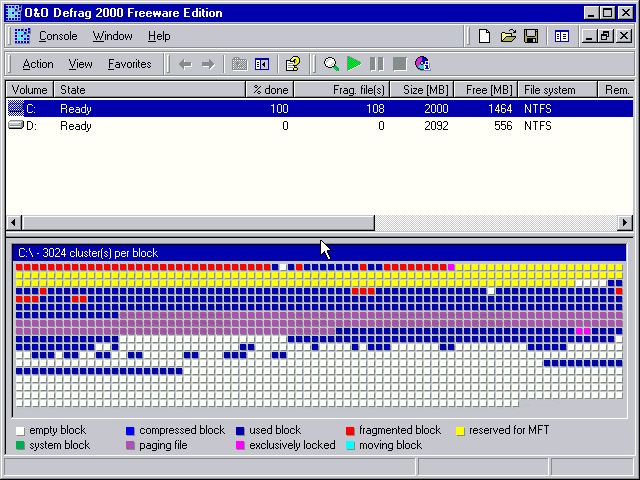Click Ready state of C: volume
Viewport: 640px width, 480px height.
click(76, 109)
